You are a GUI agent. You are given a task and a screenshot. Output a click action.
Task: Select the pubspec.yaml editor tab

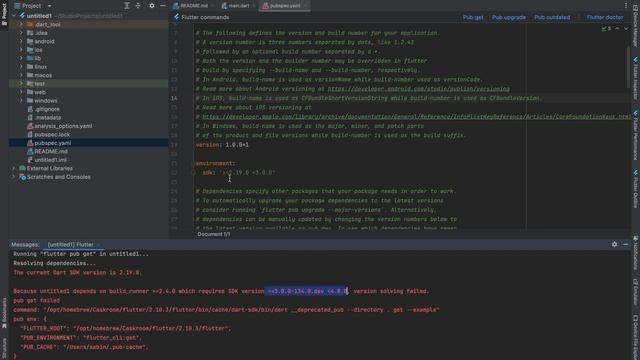pyautogui.click(x=284, y=6)
